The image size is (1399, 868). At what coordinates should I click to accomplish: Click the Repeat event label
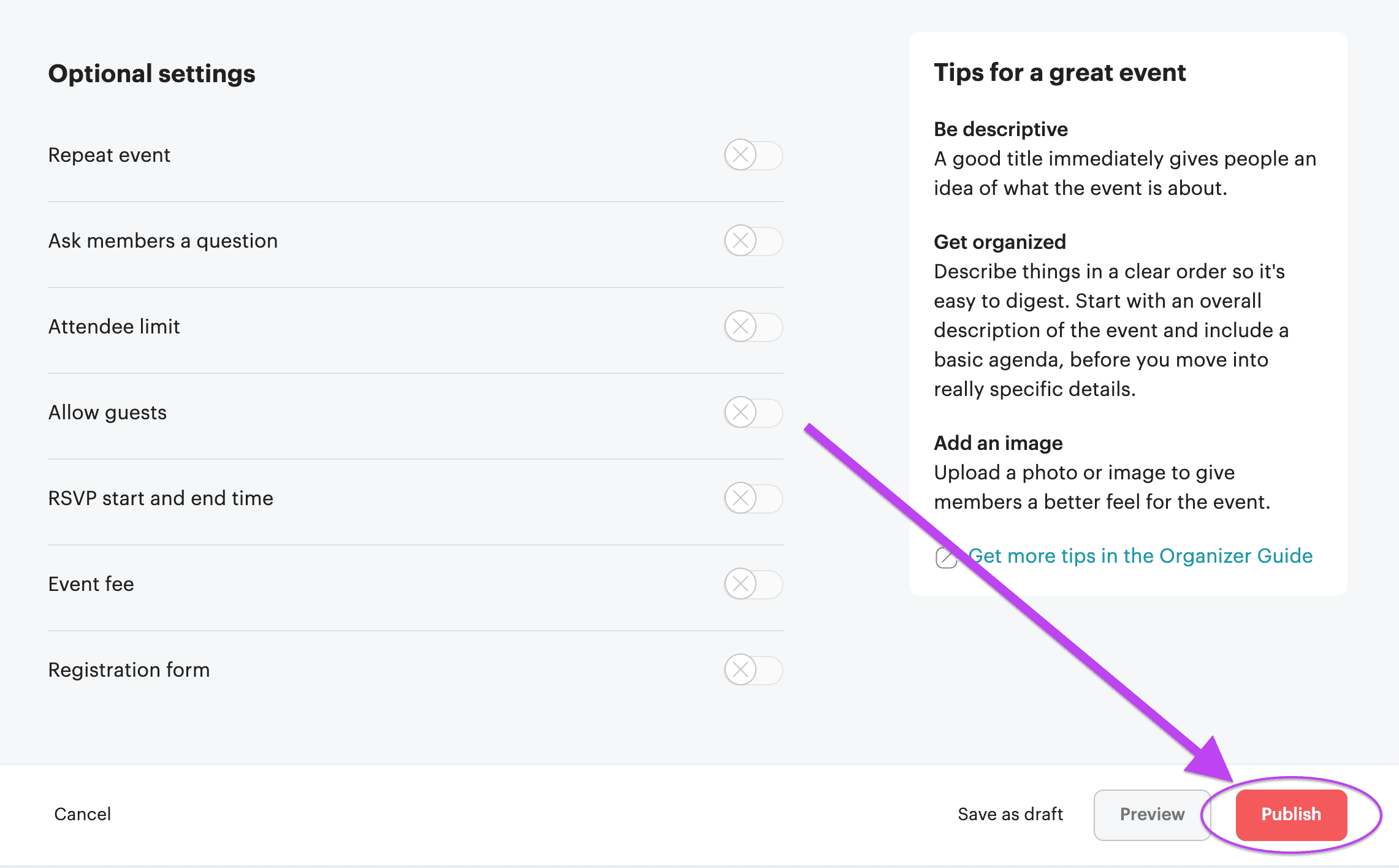pos(109,155)
